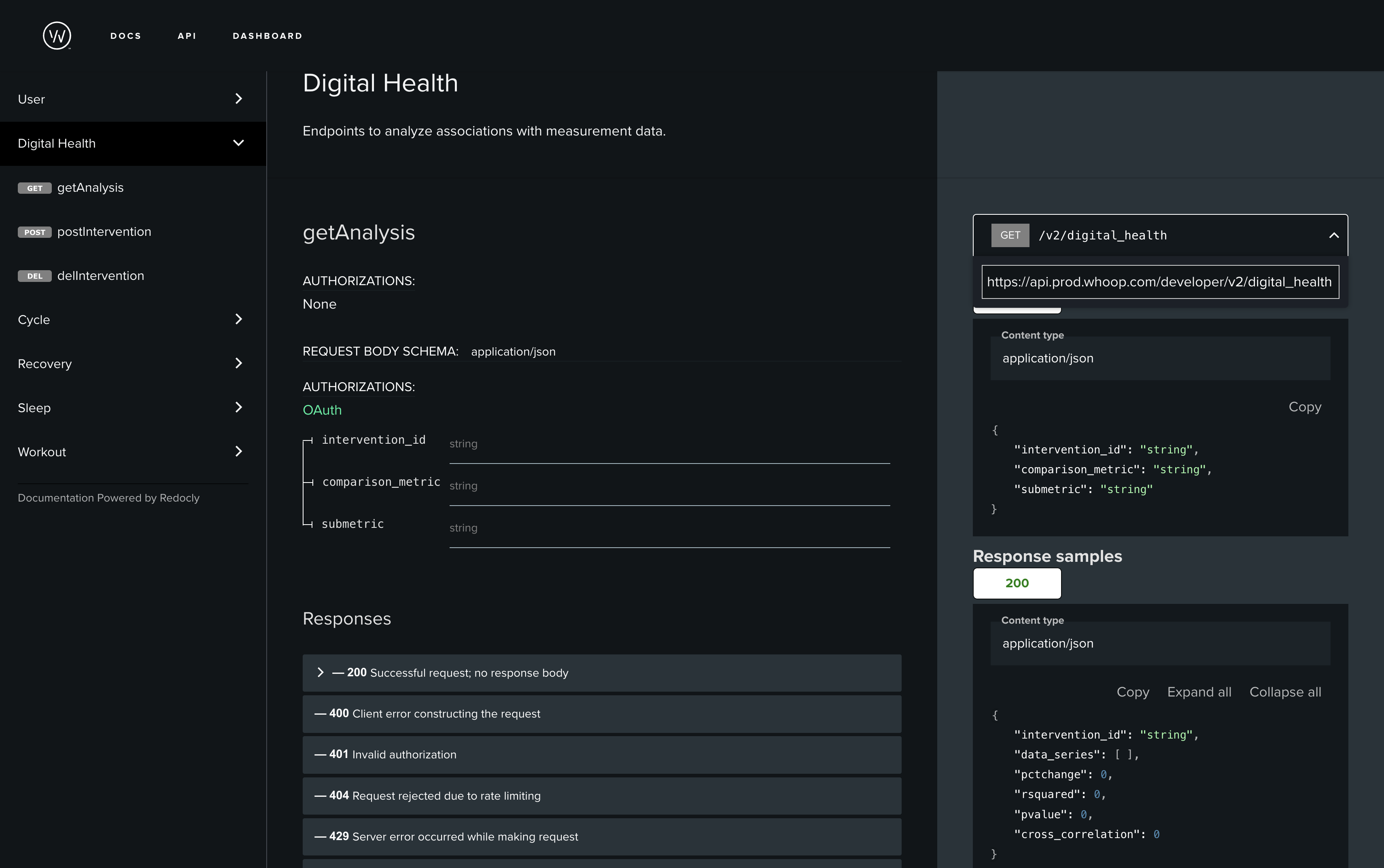This screenshot has width=1384, height=868.
Task: Click the comparison_metric schema field name
Action: 381,482
